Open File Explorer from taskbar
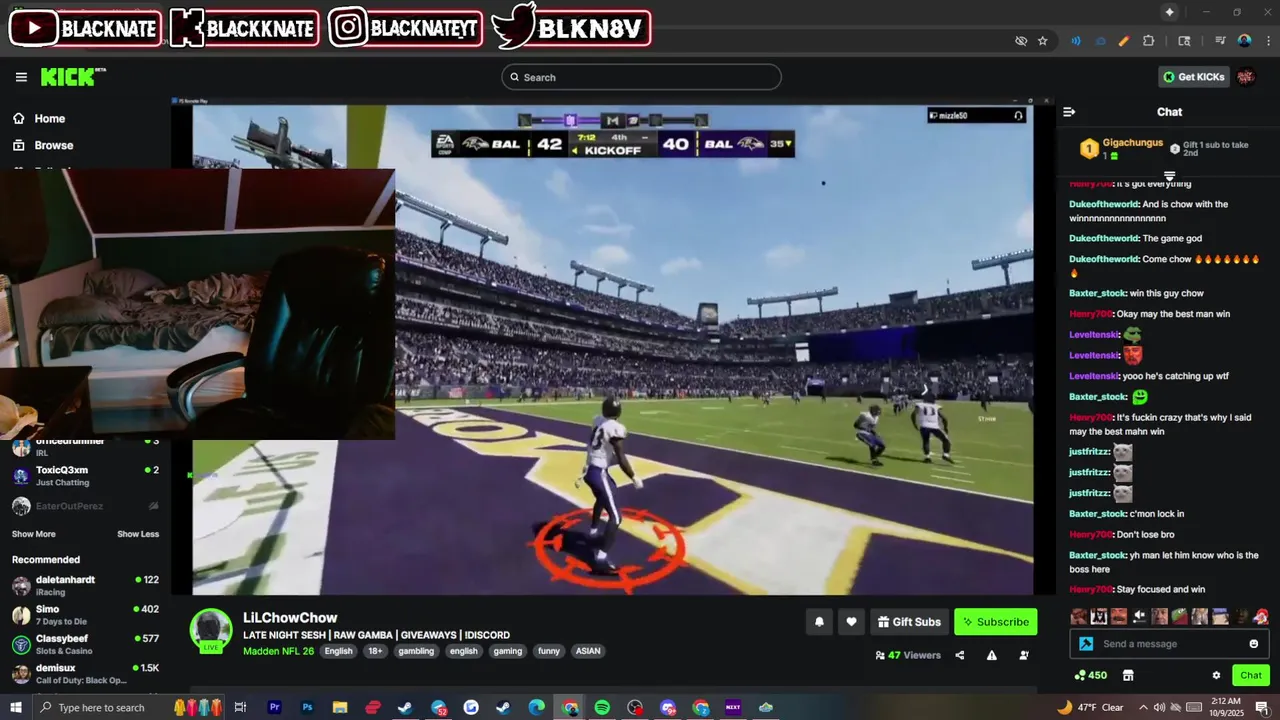This screenshot has height=720, width=1280. tap(340, 707)
